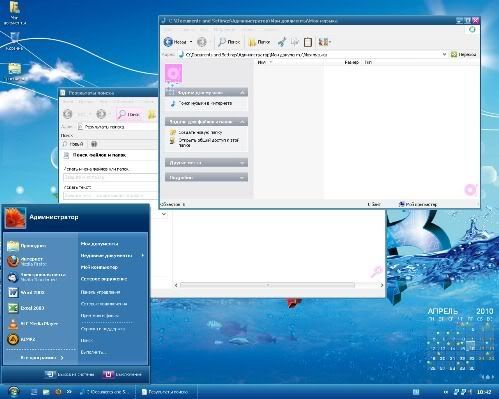Click the horizontal scrollbar in Search Results window
Image resolution: width=499 pixels, height=399 pixels.
[267, 285]
